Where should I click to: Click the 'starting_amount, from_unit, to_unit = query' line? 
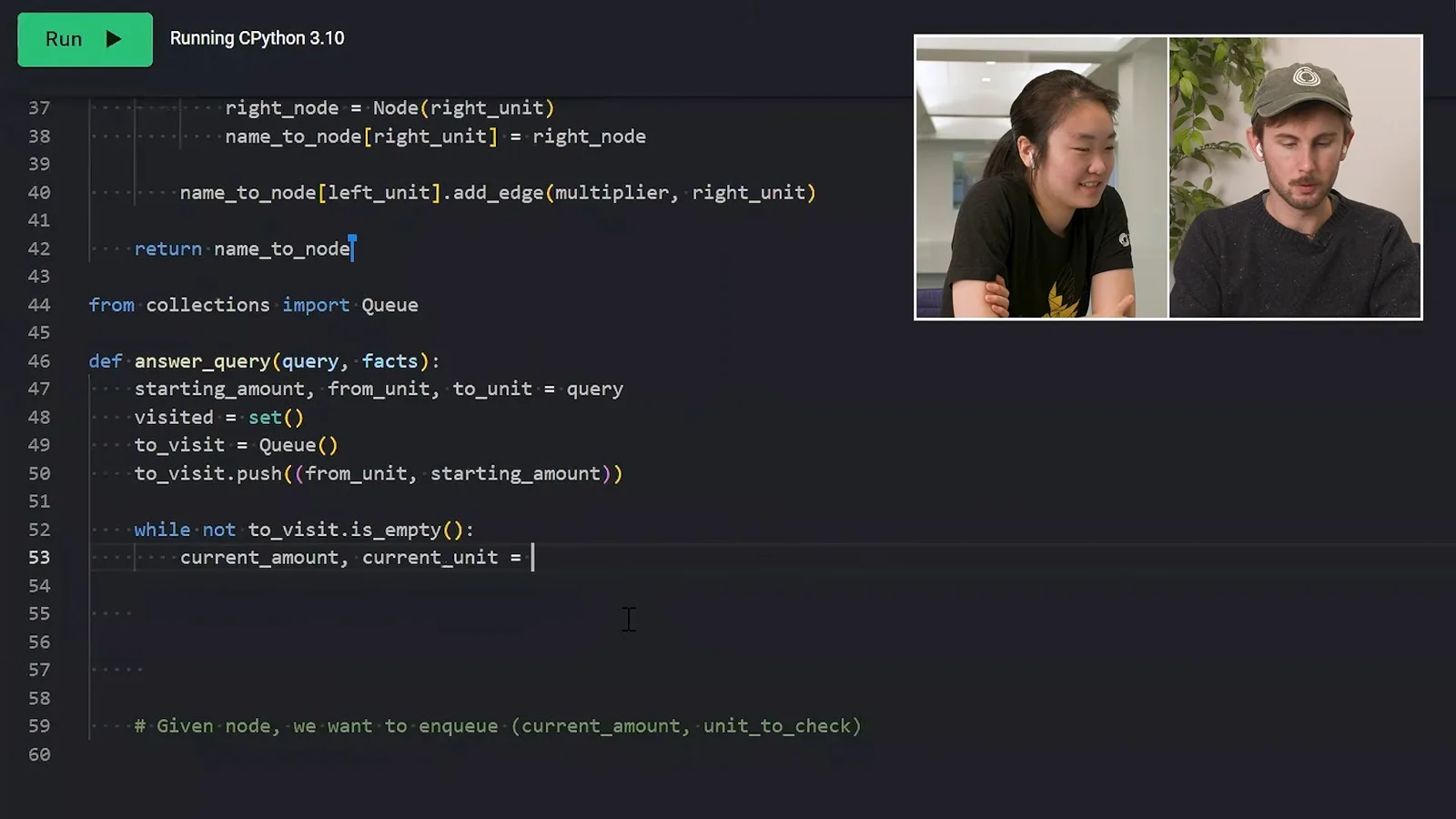tap(379, 389)
